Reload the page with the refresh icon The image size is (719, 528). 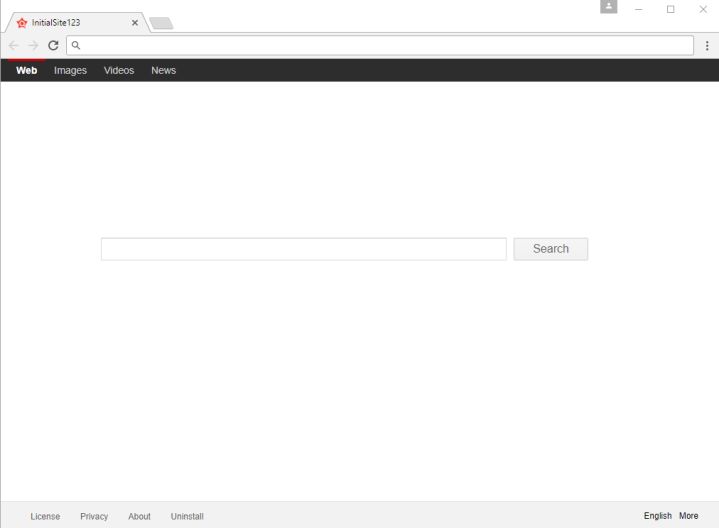53,45
